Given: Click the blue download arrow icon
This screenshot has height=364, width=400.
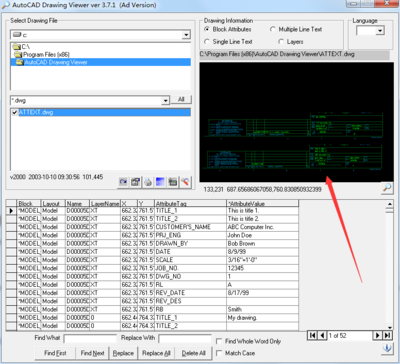Looking at the screenshot, I should pos(387,348).
